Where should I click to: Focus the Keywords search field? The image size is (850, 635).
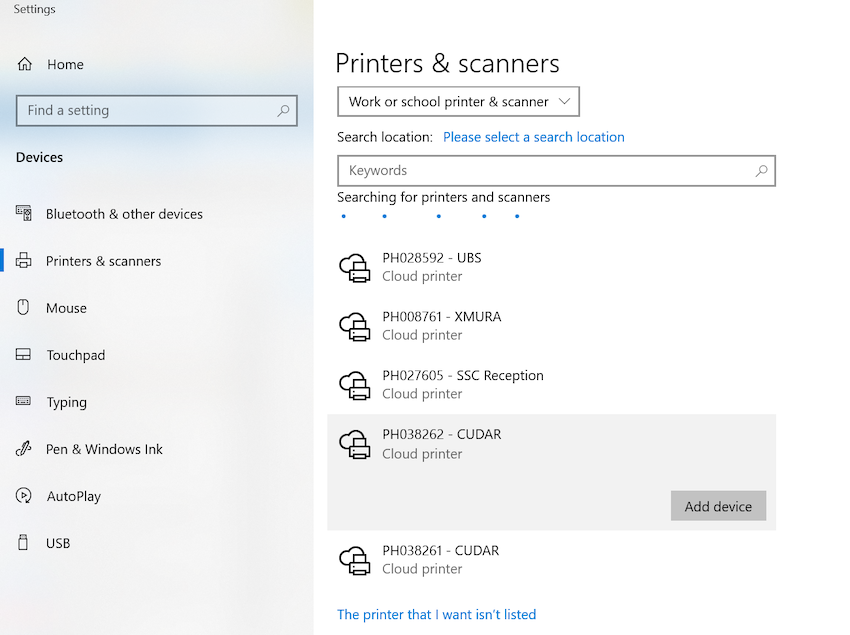(x=556, y=171)
